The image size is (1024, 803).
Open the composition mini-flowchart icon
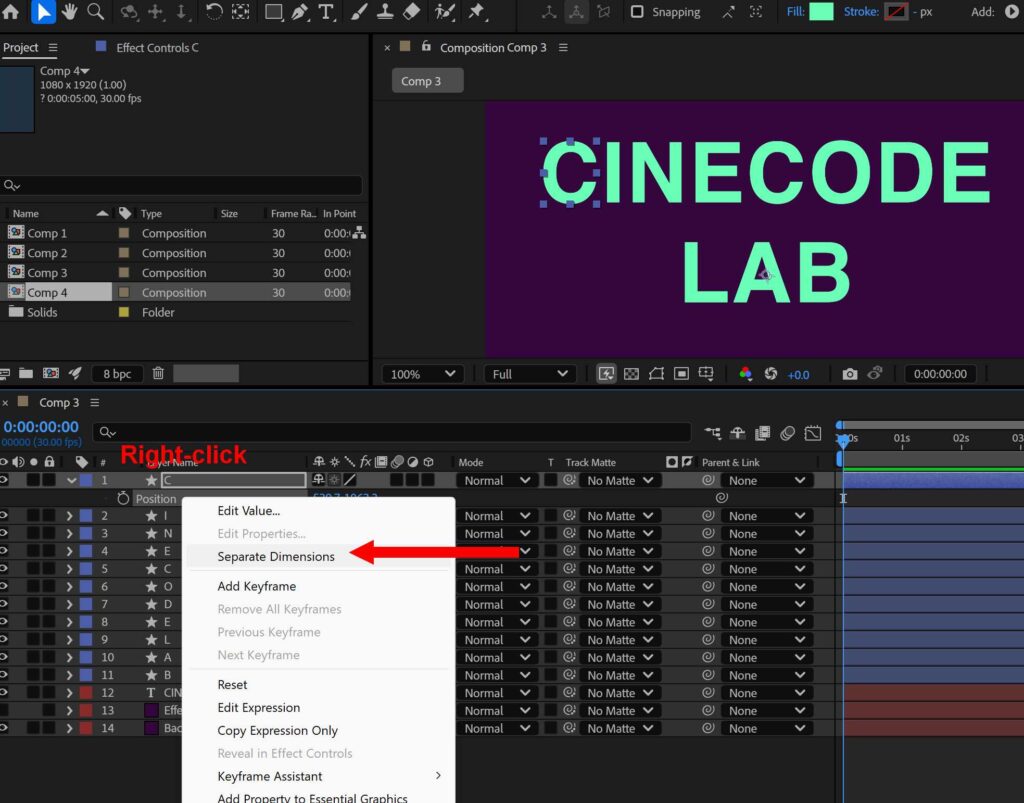(x=712, y=433)
